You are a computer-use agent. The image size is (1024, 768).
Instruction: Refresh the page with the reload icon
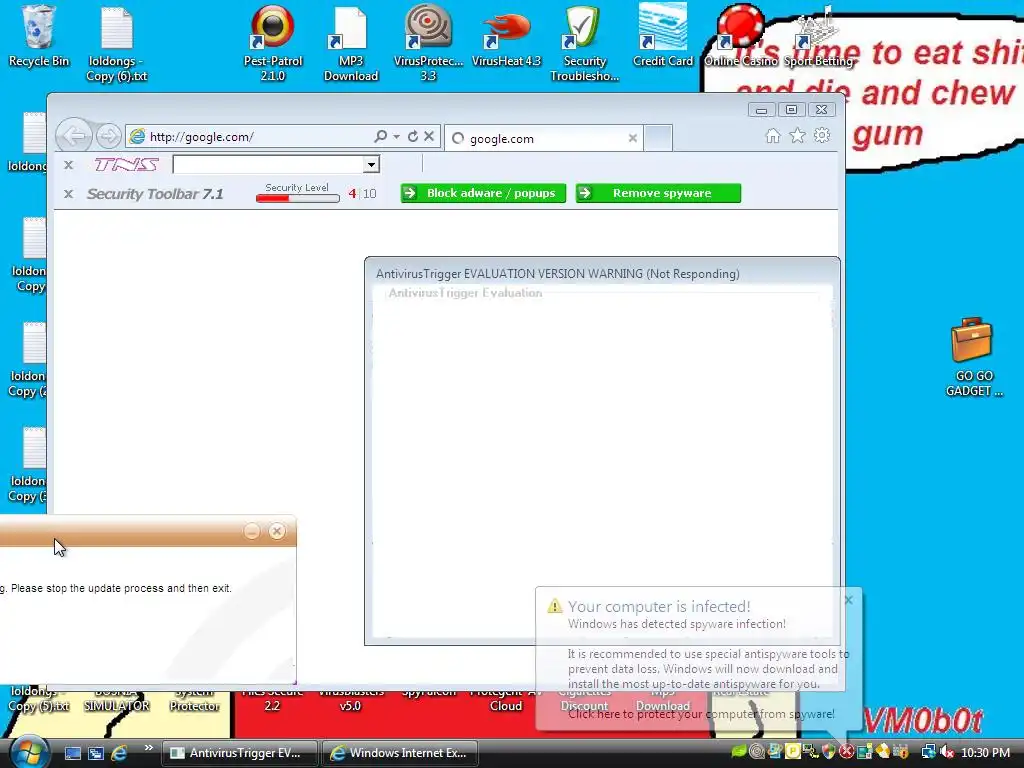pyautogui.click(x=413, y=136)
